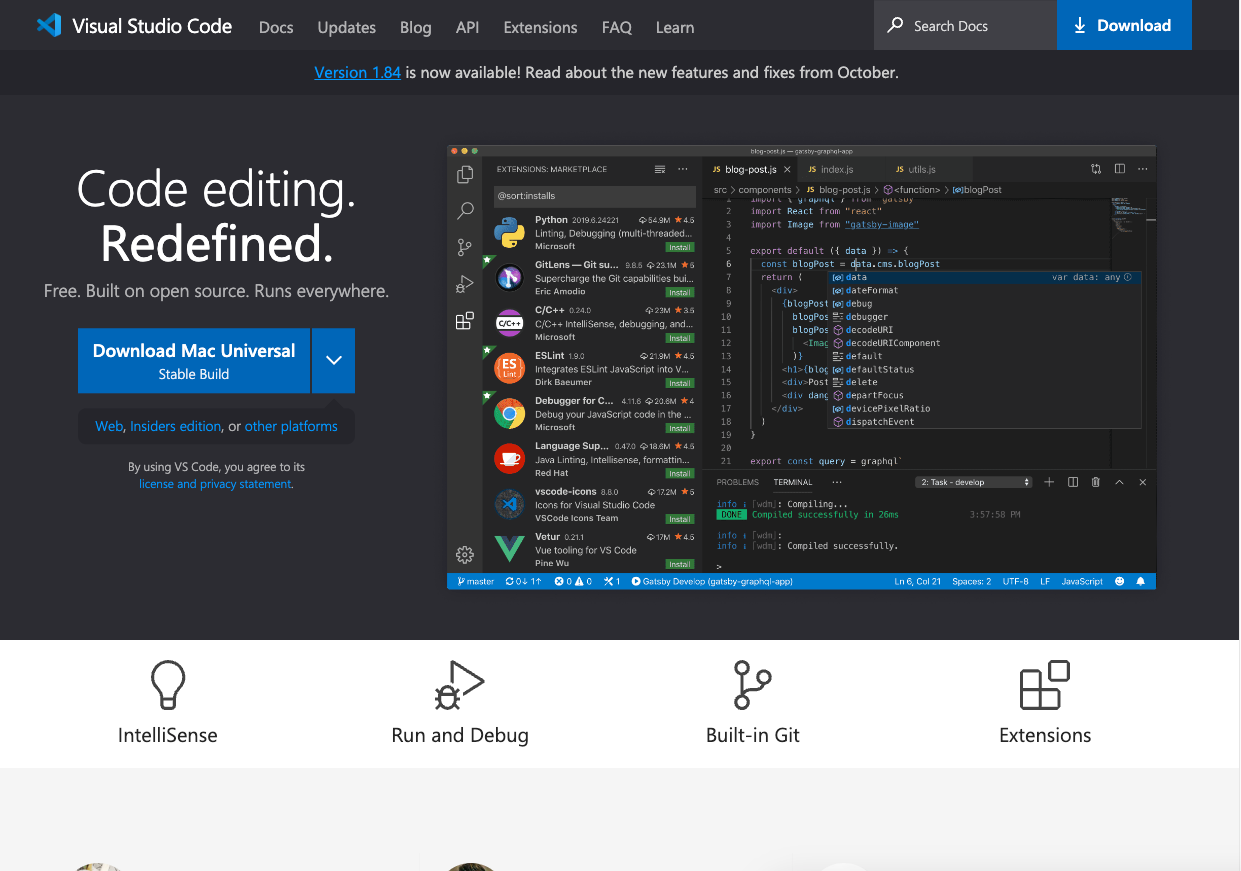Click 'UTF-8' encoding in status bar
This screenshot has height=871, width=1241.
(1015, 581)
